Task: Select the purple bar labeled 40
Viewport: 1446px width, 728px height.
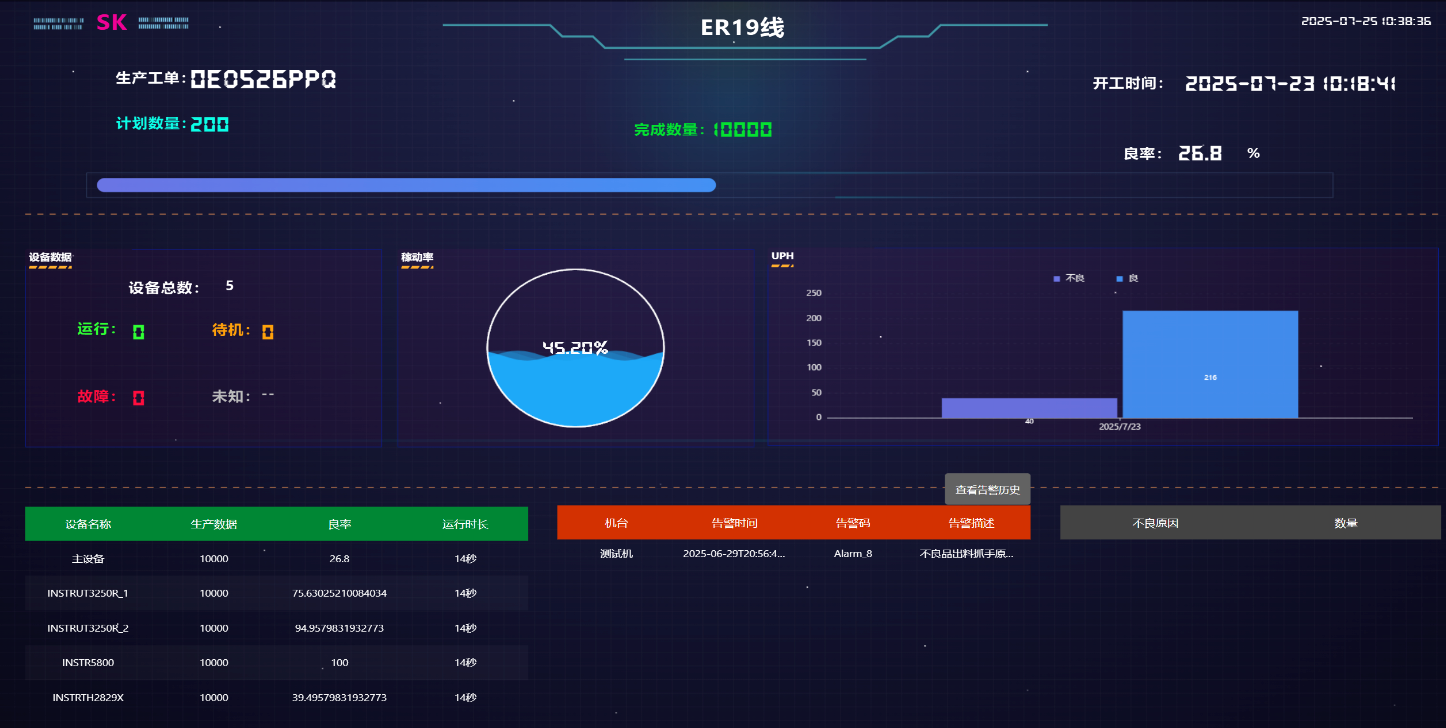Action: click(1029, 408)
